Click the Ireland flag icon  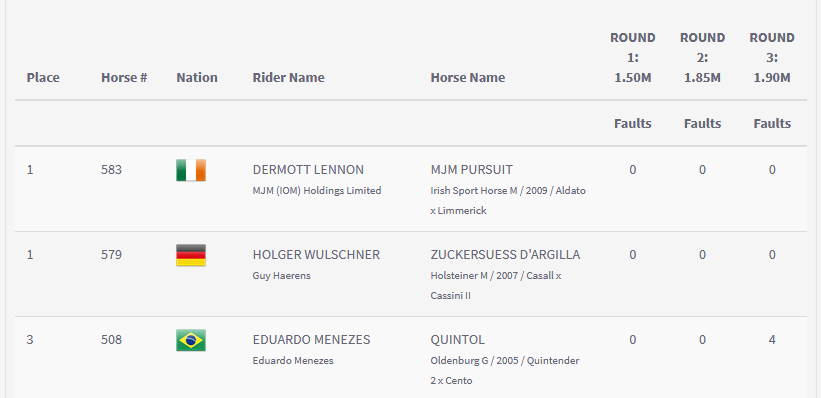[191, 170]
